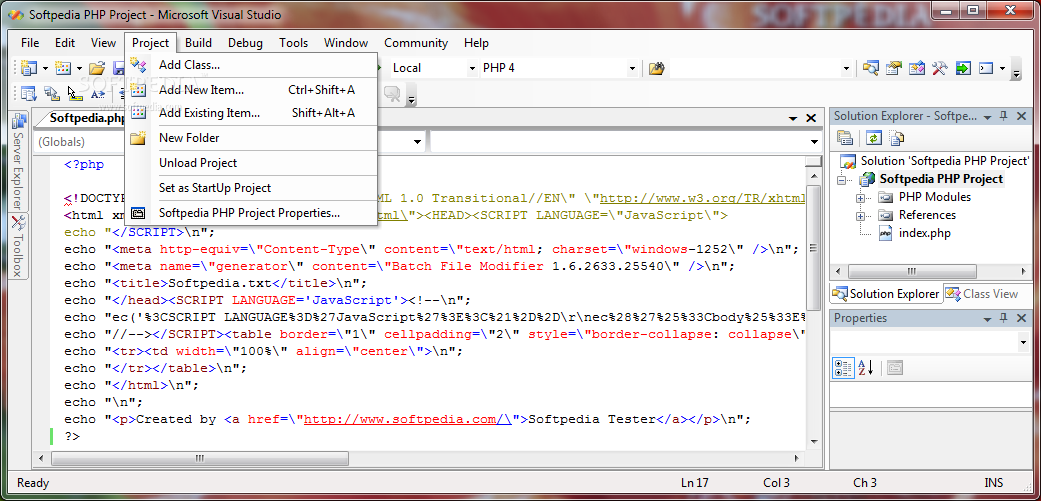Open the New Project button arrow dropdown
The image size is (1041, 501).
45,68
